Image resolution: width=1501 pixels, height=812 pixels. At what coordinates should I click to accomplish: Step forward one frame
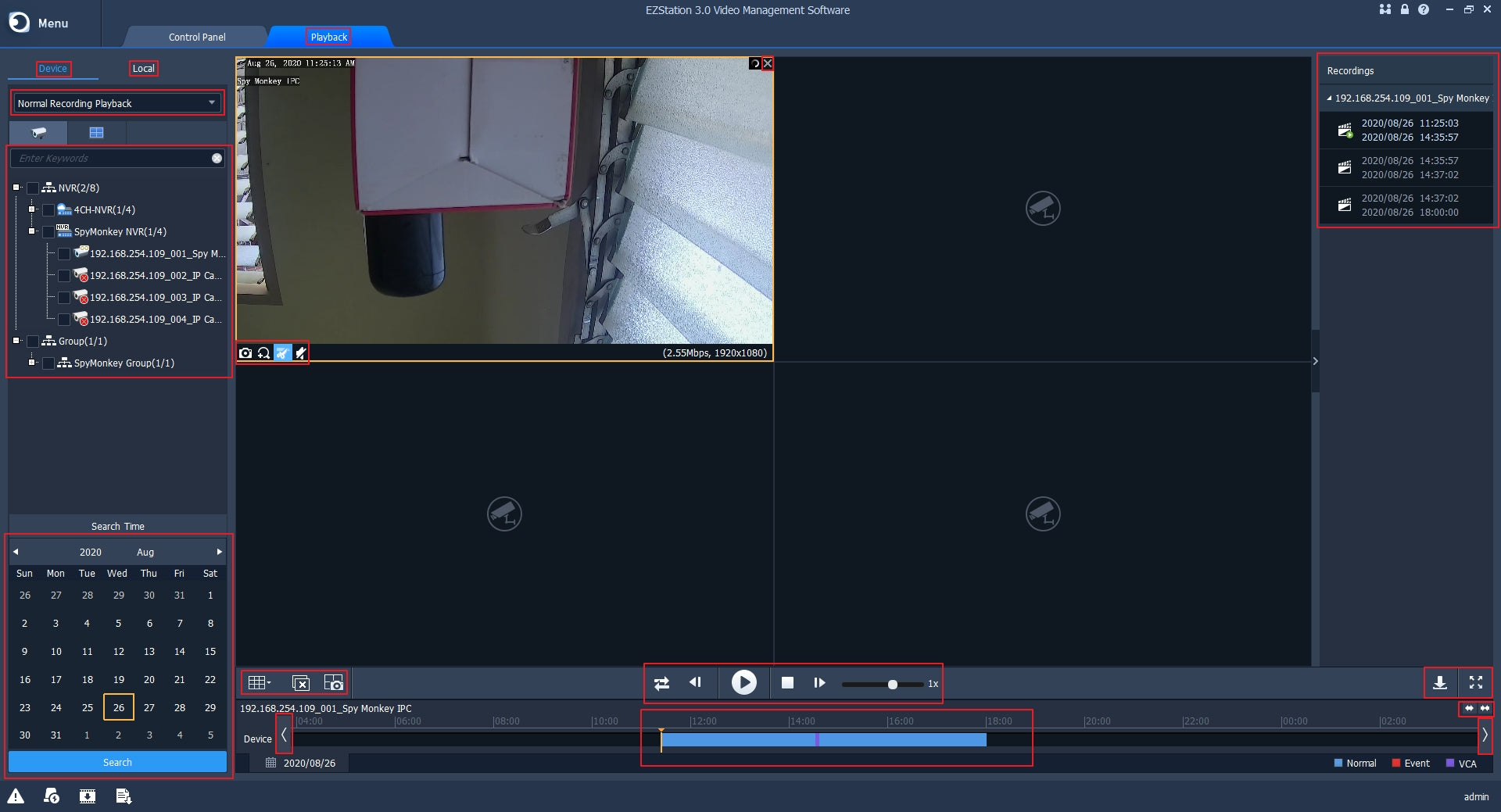(x=819, y=683)
